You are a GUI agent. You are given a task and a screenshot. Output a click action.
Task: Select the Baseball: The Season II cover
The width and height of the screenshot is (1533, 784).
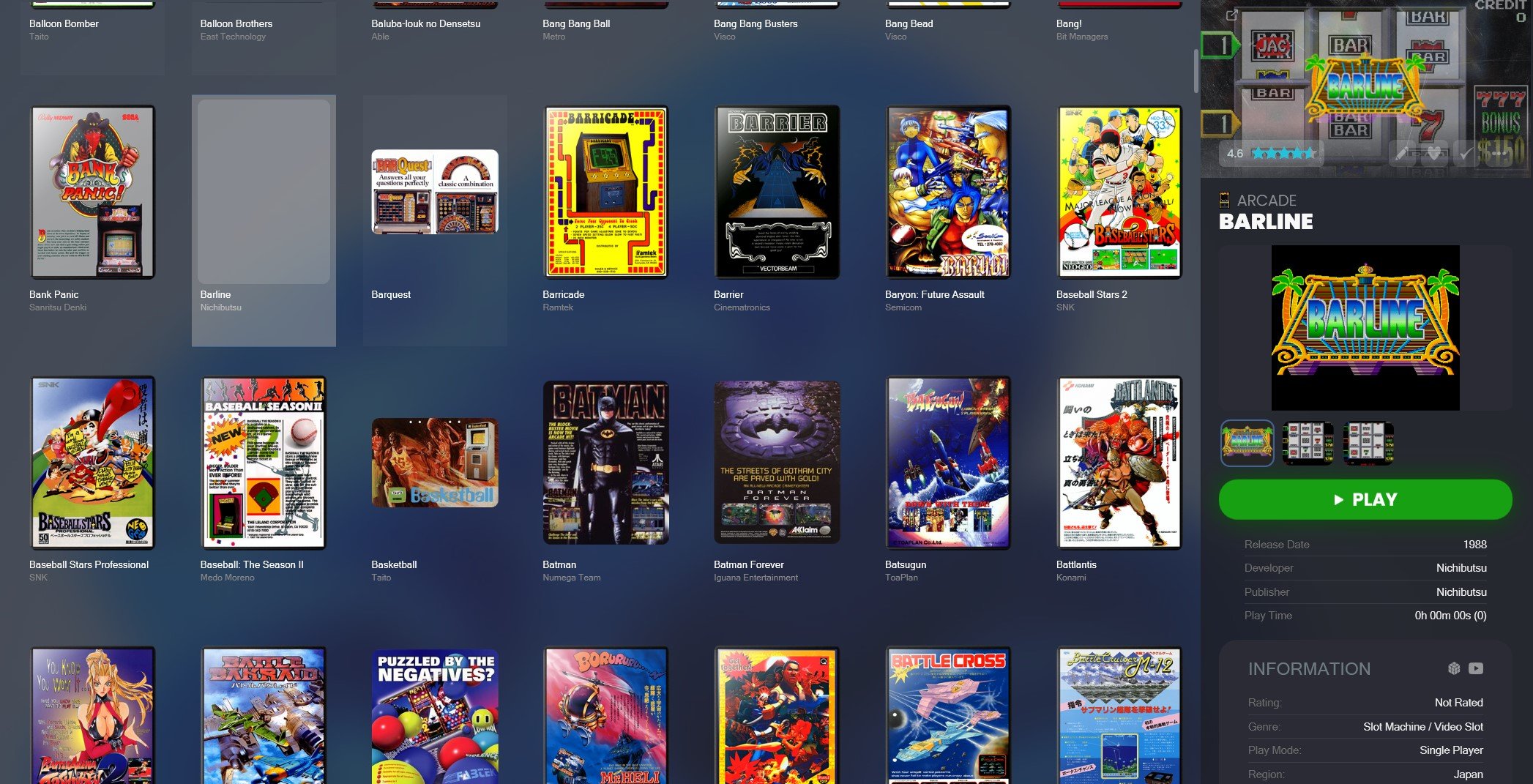pos(264,463)
